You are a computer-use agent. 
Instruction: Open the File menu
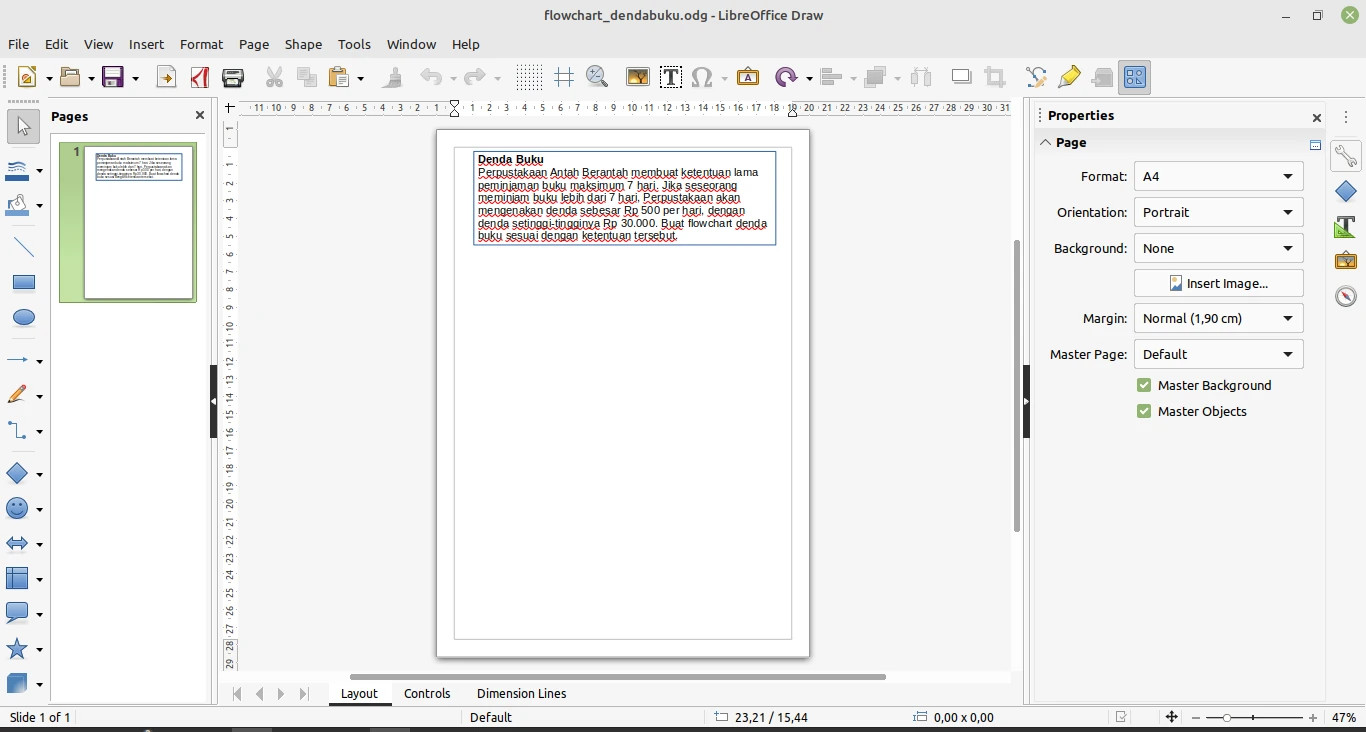[18, 44]
